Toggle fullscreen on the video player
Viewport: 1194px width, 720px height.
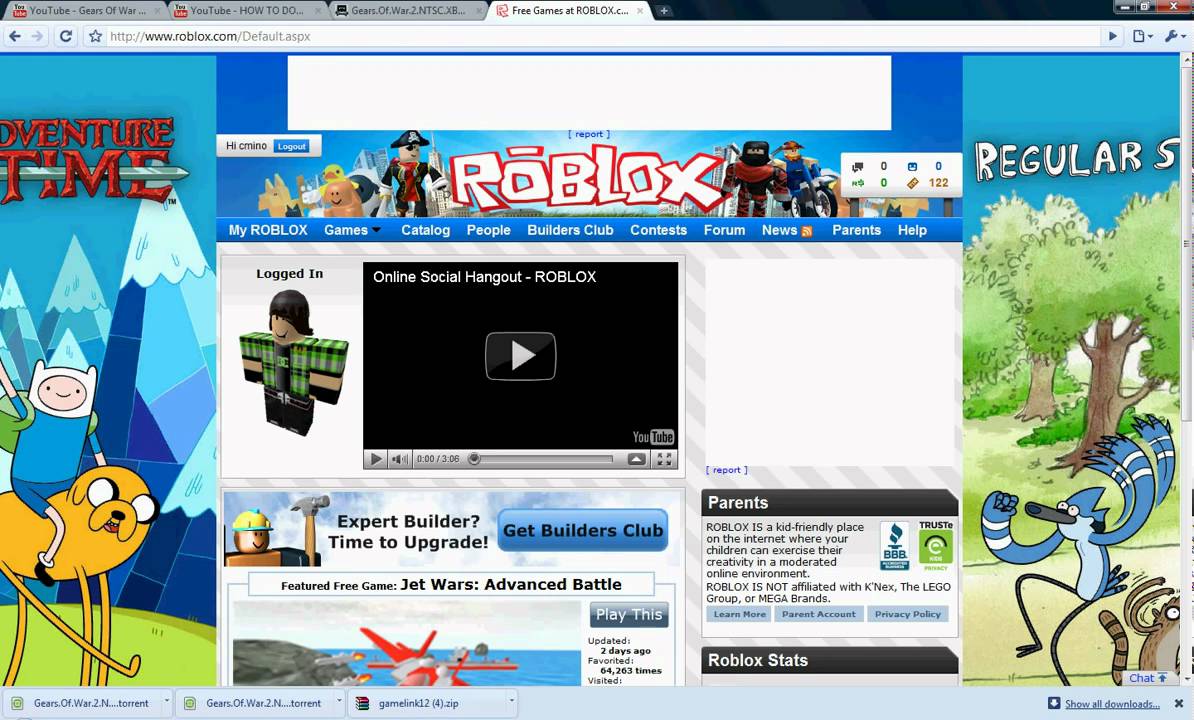coord(664,459)
